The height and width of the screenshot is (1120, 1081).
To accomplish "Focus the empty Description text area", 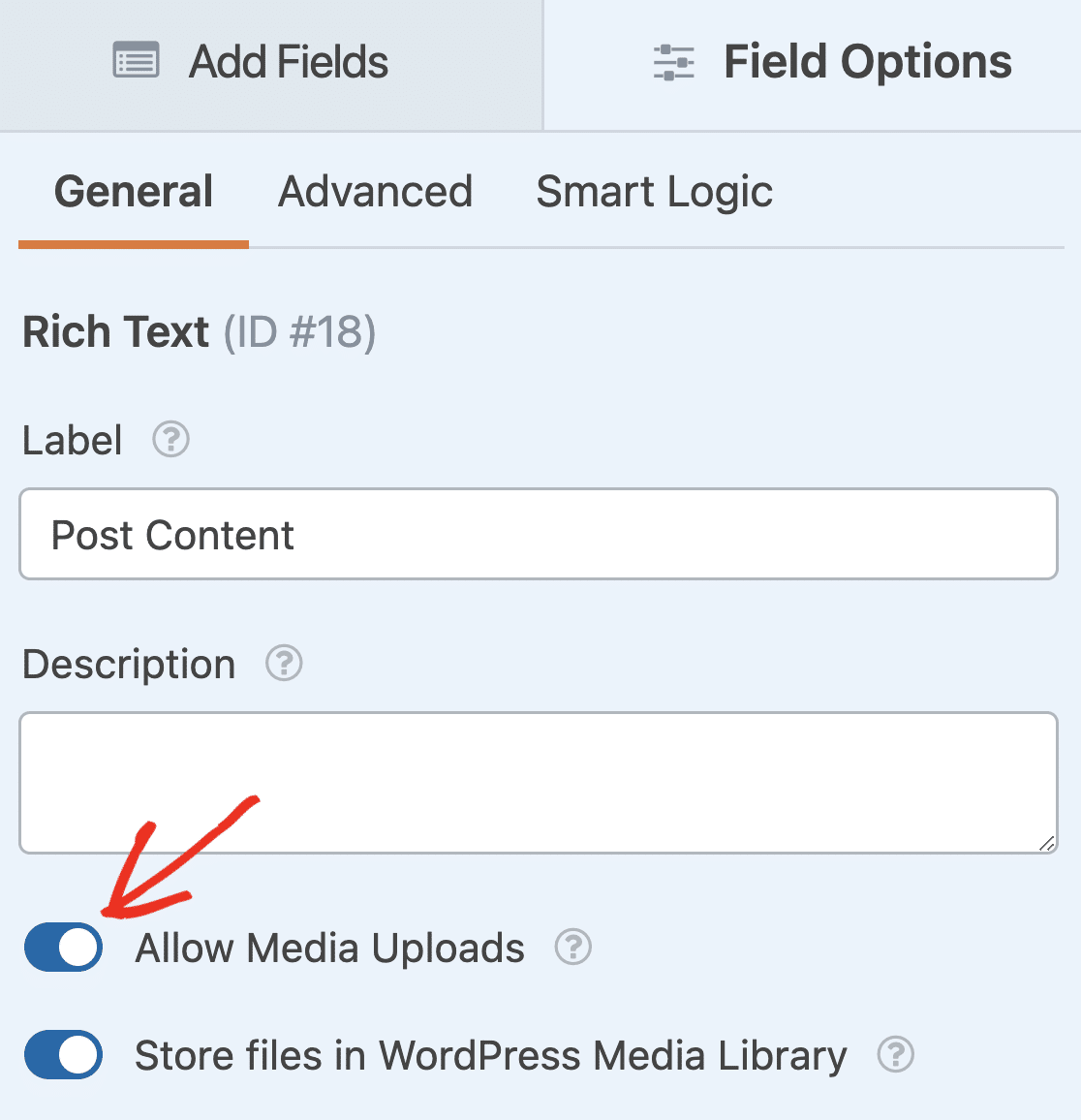I will pyautogui.click(x=539, y=782).
